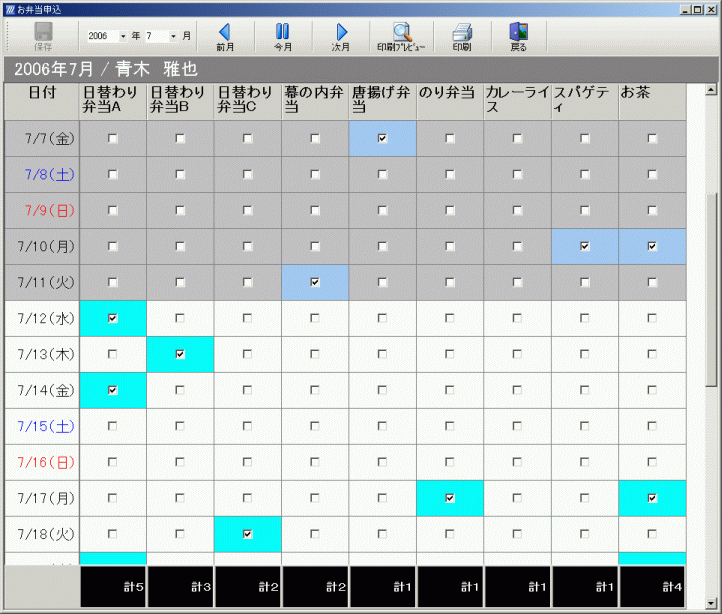Open the month 7 dropdown
The height and width of the screenshot is (614, 722).
(174, 36)
